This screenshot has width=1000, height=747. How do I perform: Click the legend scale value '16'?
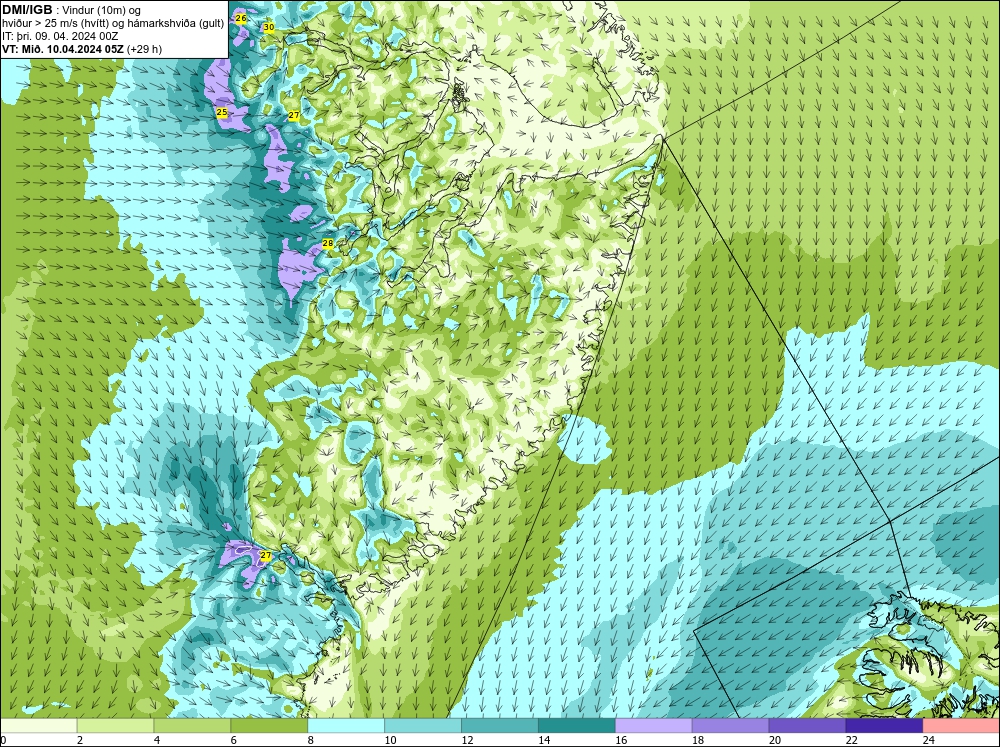click(x=621, y=740)
